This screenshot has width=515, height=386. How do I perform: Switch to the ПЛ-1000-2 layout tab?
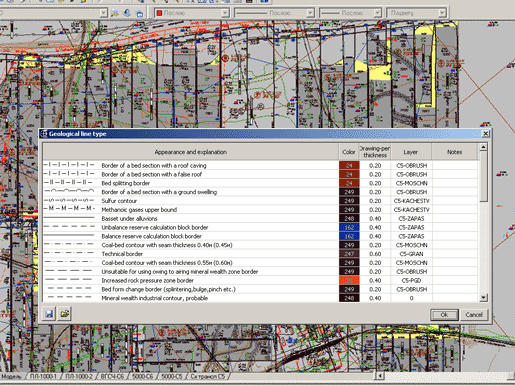click(x=79, y=376)
